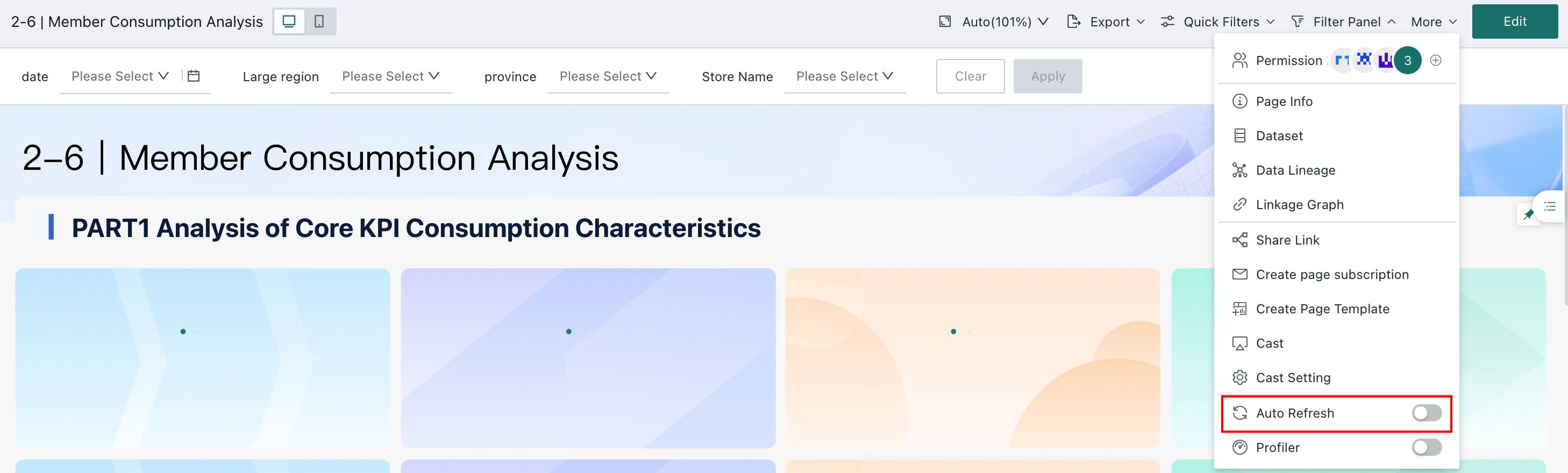1568x473 pixels.
Task: Click the green Edit button
Action: click(1514, 22)
